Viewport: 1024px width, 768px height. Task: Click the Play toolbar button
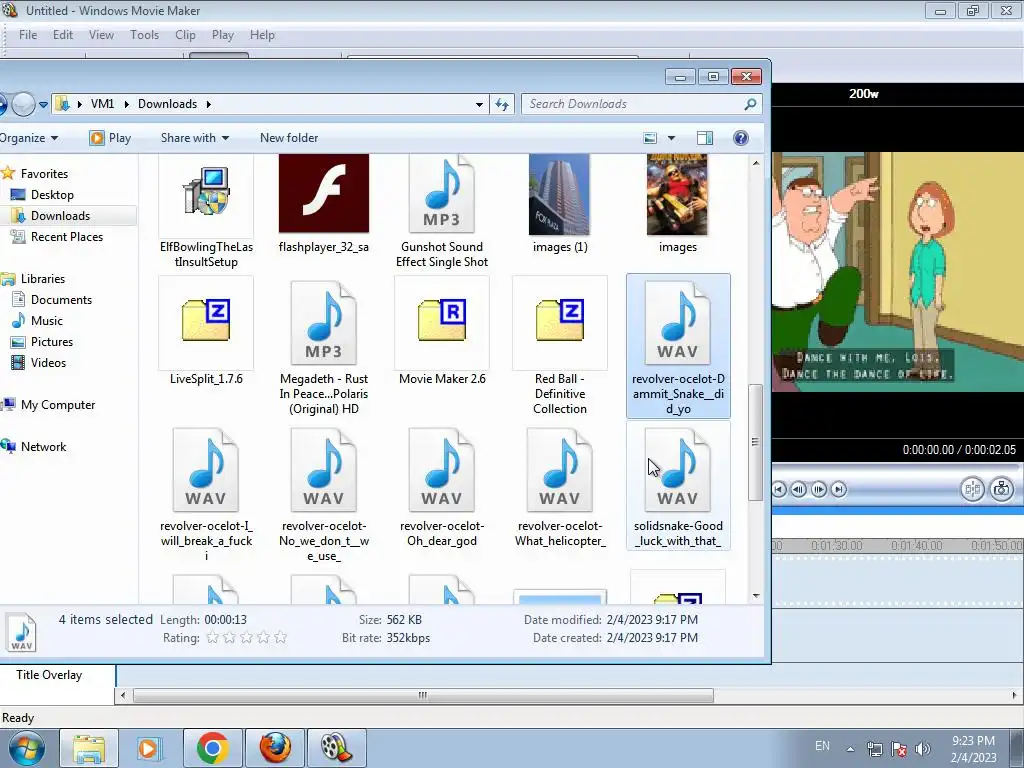(x=110, y=138)
